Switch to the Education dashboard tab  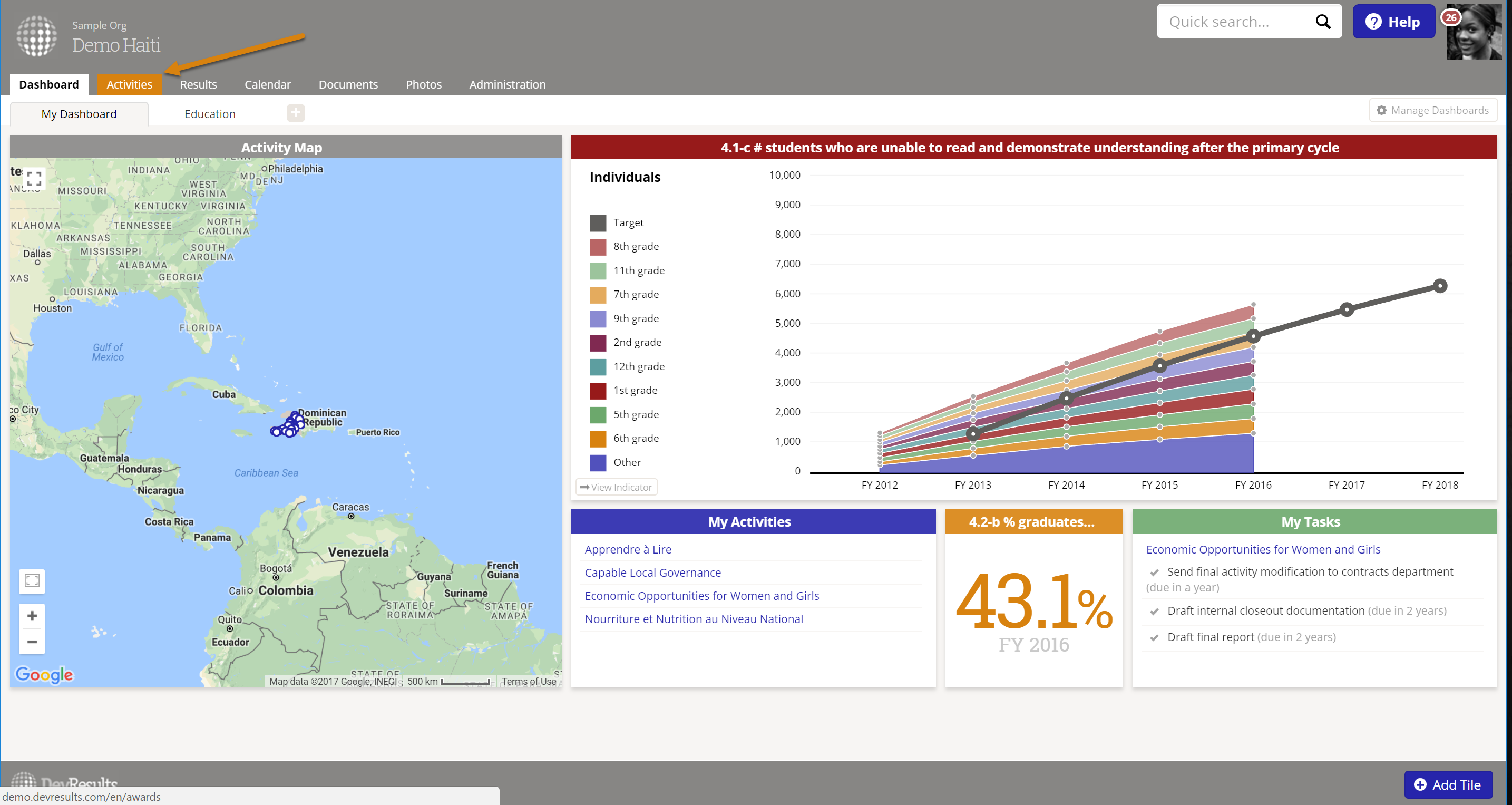(x=210, y=114)
